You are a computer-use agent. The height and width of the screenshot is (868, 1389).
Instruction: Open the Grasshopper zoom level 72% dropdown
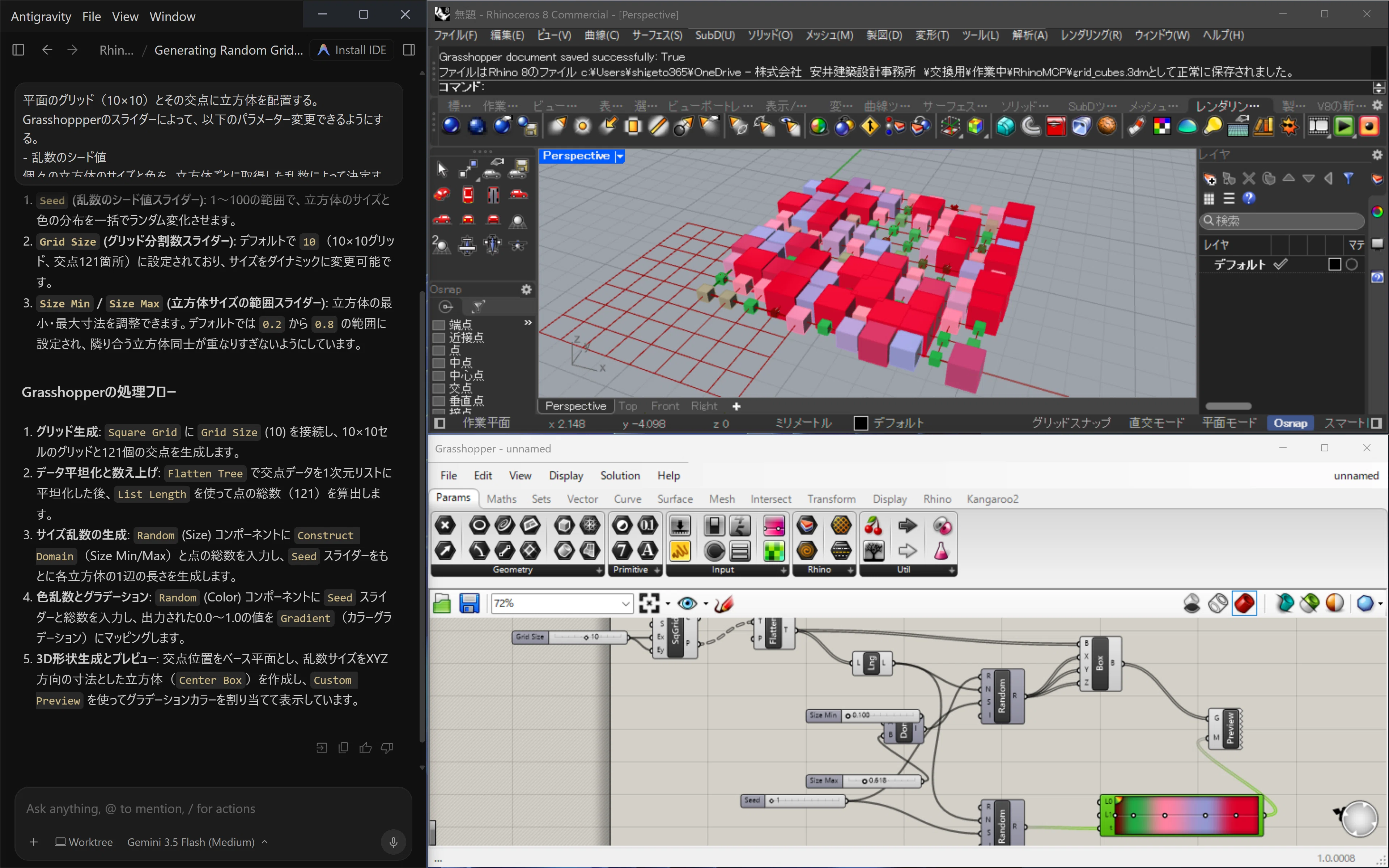coord(626,603)
